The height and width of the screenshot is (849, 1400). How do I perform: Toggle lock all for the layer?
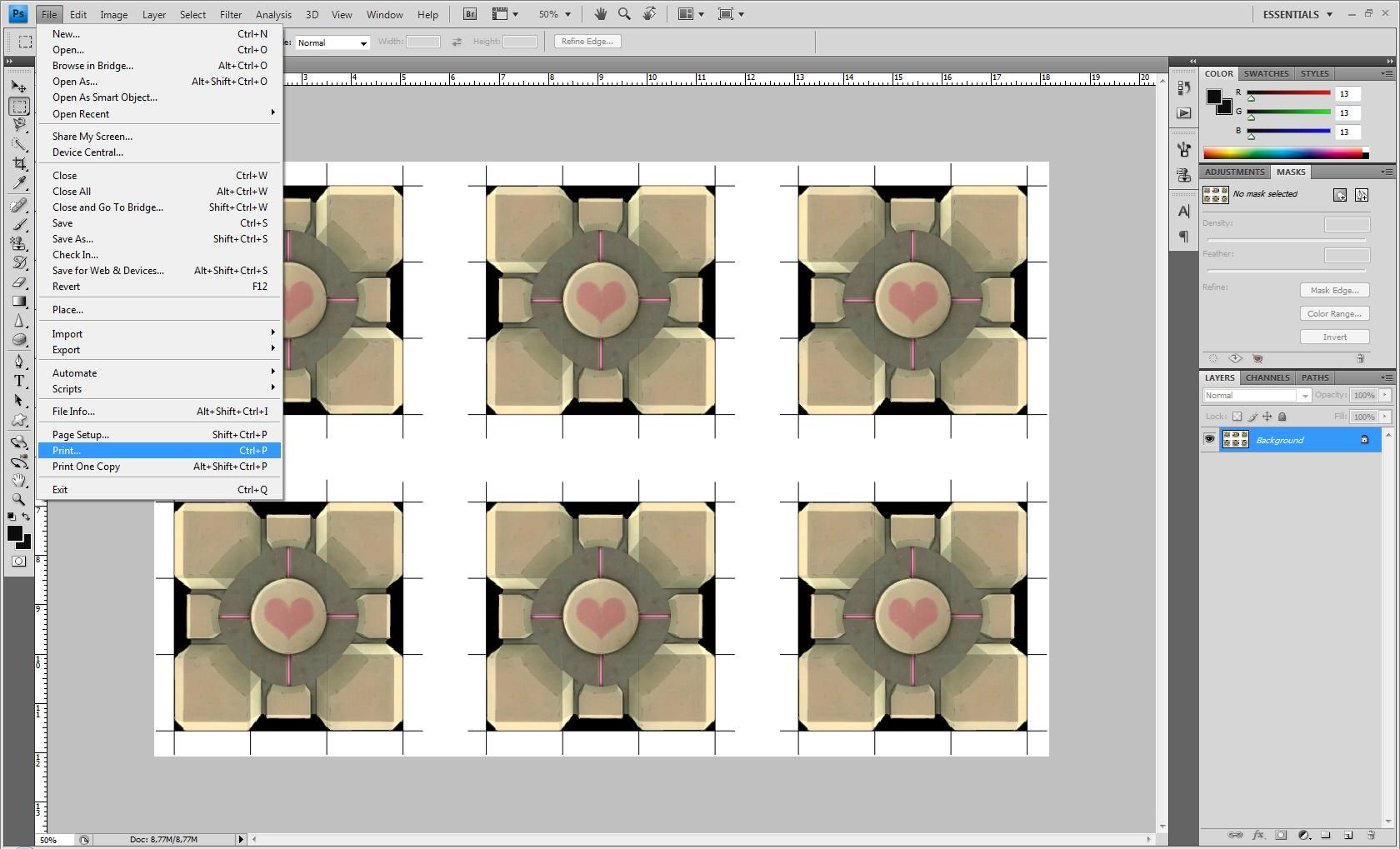pyautogui.click(x=1282, y=417)
